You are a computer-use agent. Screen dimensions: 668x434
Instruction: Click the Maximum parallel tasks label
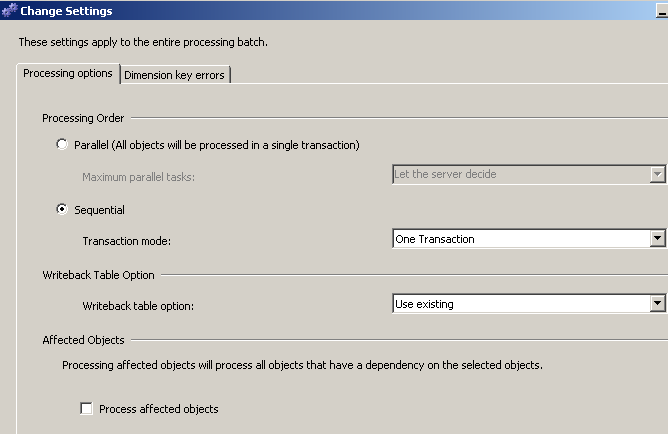pos(138,175)
